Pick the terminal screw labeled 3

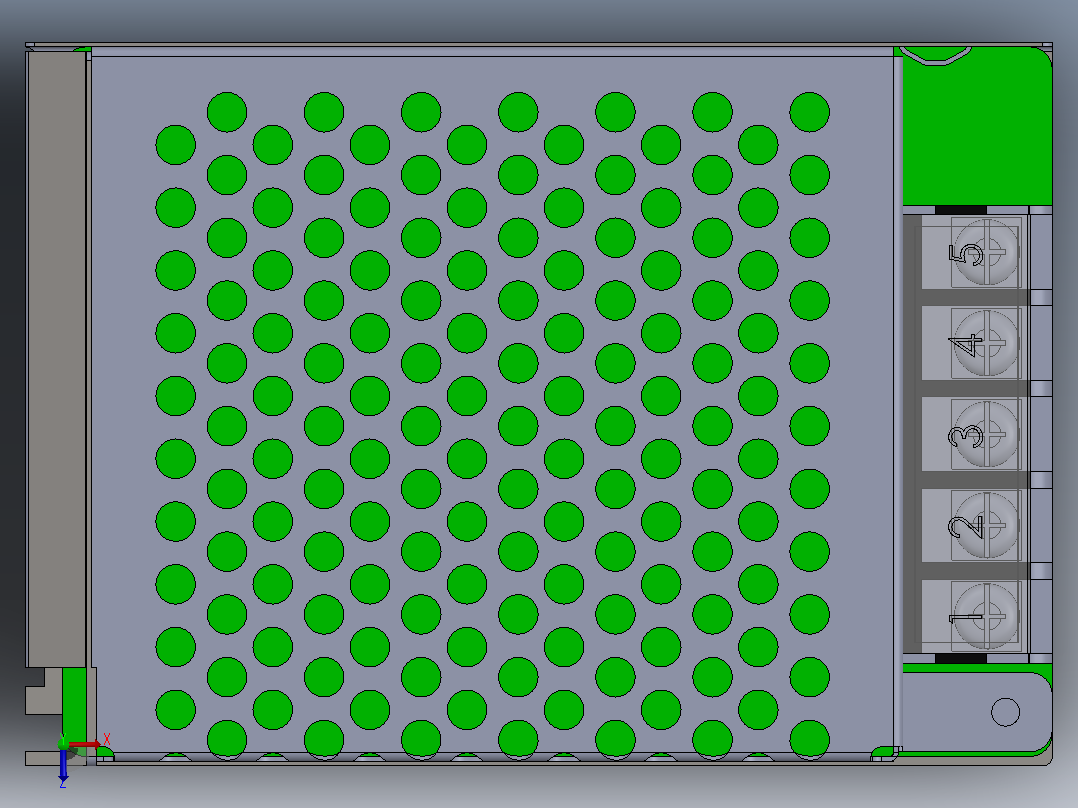pos(987,435)
